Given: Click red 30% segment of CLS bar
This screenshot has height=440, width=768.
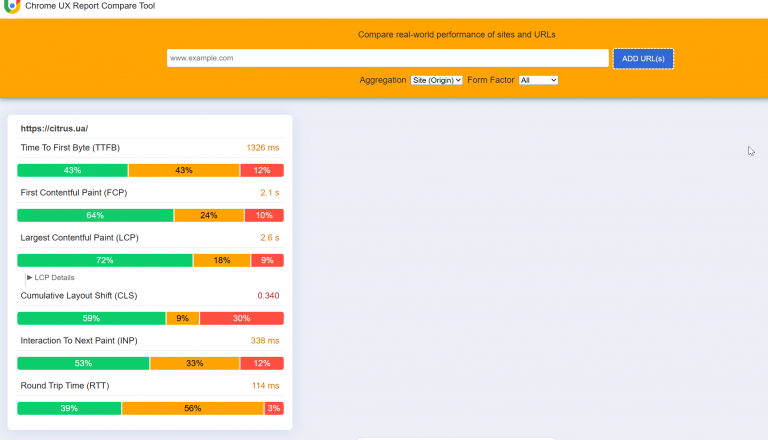Looking at the screenshot, I should pos(242,318).
